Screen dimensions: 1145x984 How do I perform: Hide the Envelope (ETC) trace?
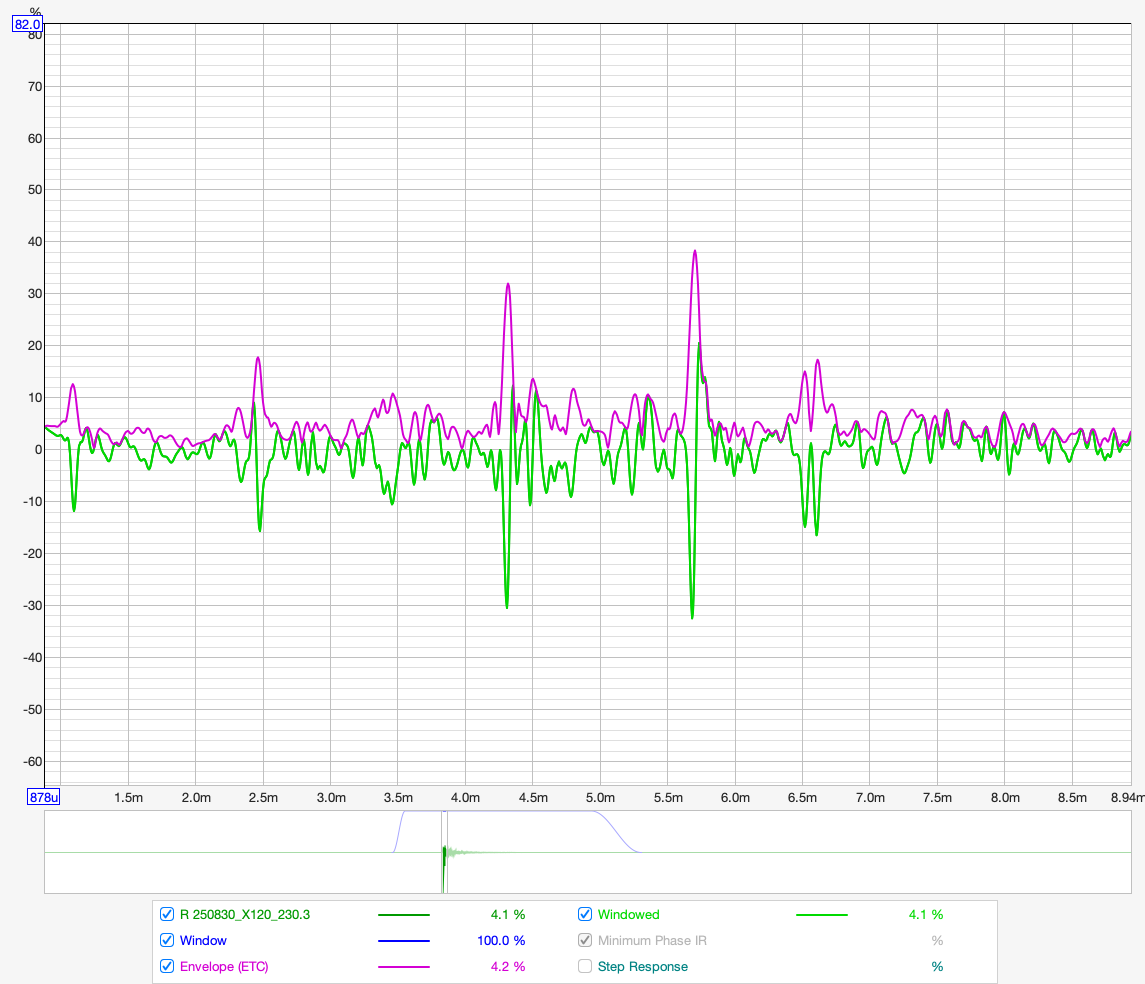167,966
